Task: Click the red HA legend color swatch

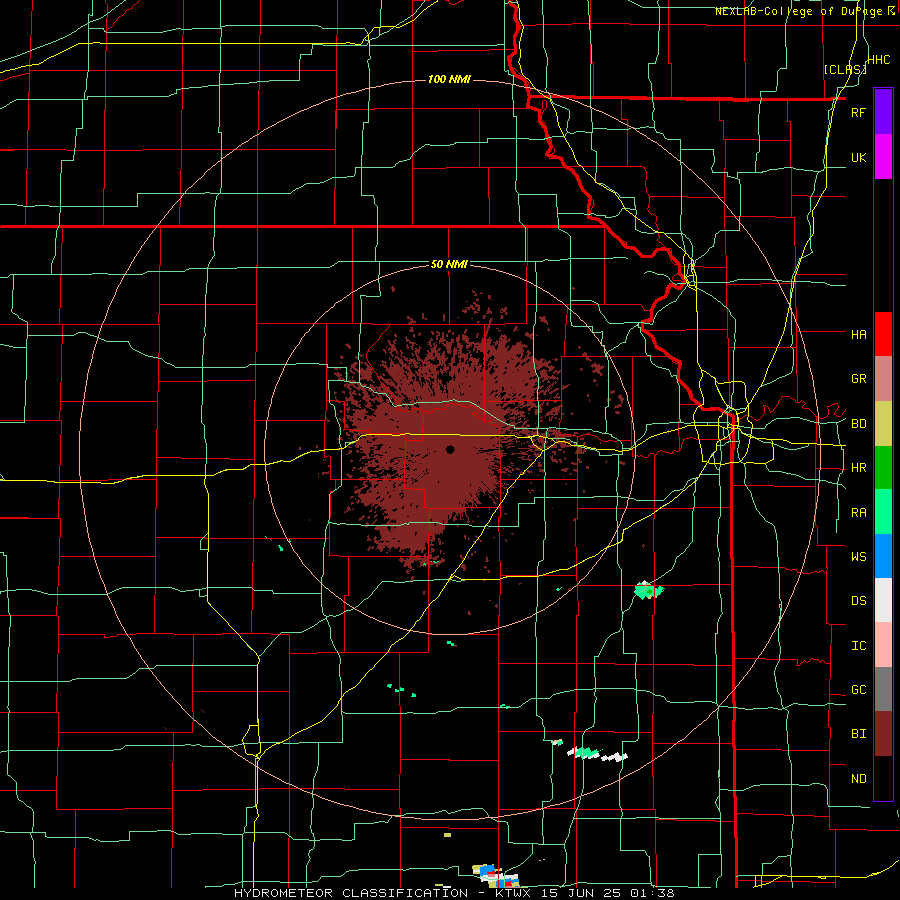Action: (x=883, y=334)
